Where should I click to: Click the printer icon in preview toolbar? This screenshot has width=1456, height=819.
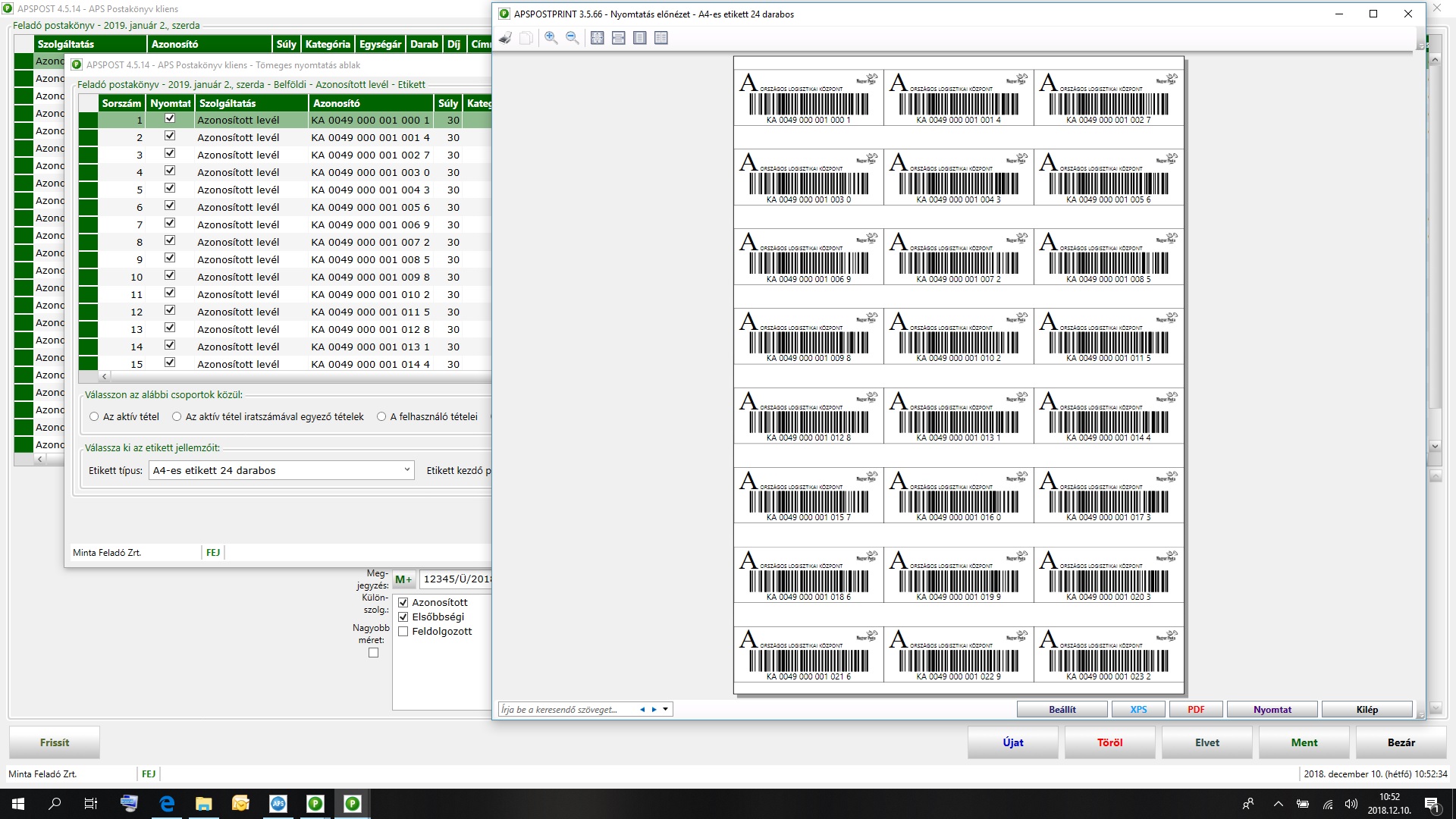point(506,38)
